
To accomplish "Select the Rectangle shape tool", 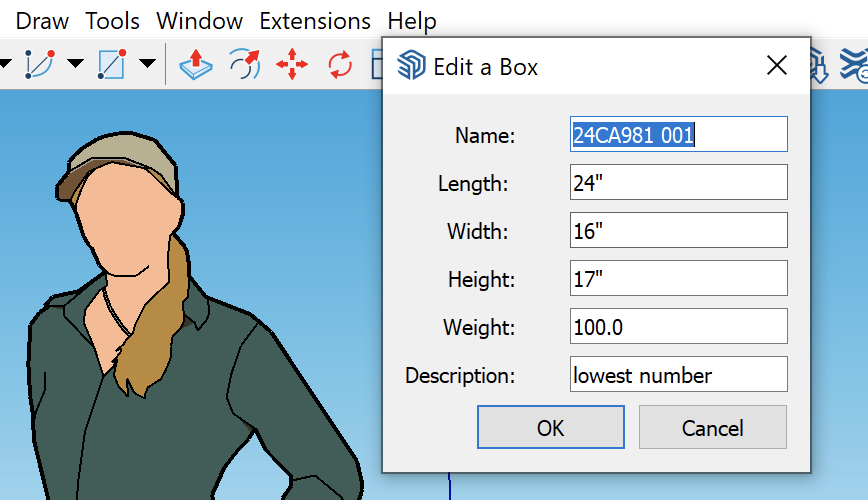I will click(x=110, y=64).
